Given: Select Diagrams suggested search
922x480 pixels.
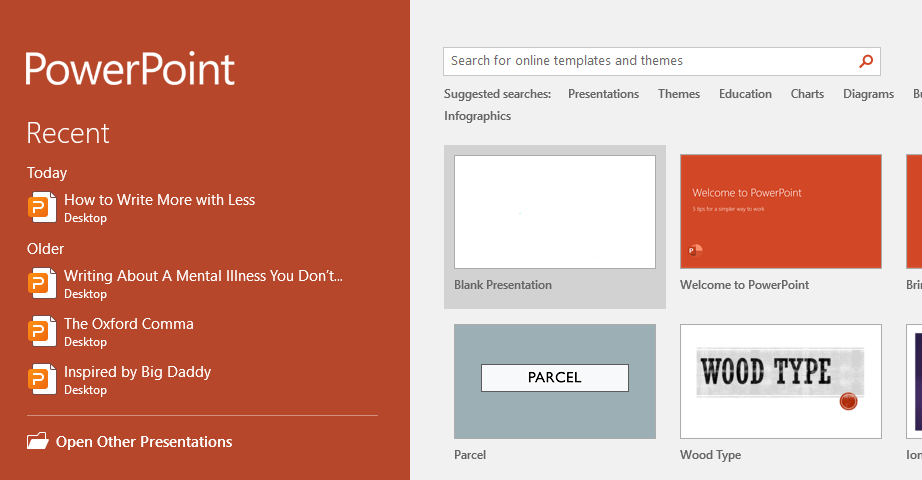Looking at the screenshot, I should point(868,94).
